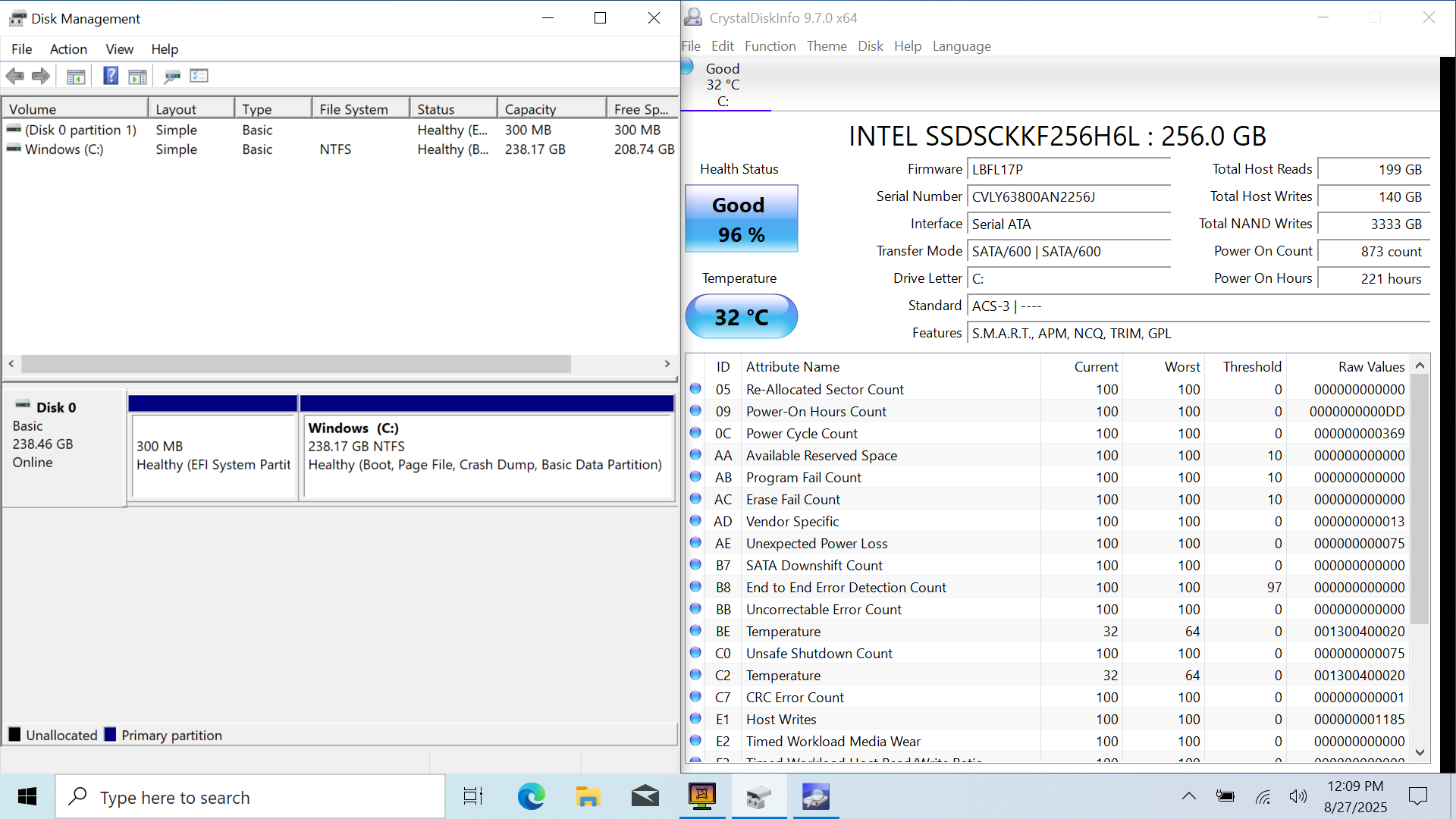The height and width of the screenshot is (819, 1456).
Task: Click the volume speaker tray icon
Action: [x=1298, y=796]
